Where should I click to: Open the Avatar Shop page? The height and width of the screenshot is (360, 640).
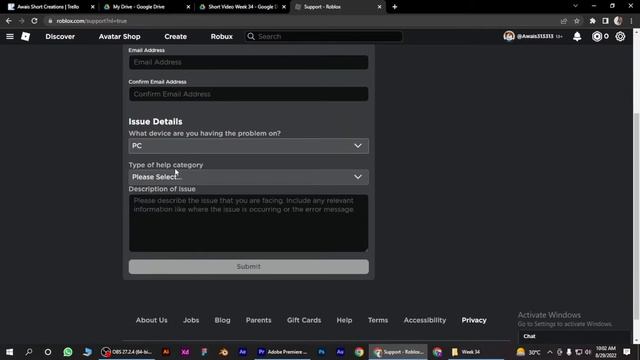tap(119, 36)
